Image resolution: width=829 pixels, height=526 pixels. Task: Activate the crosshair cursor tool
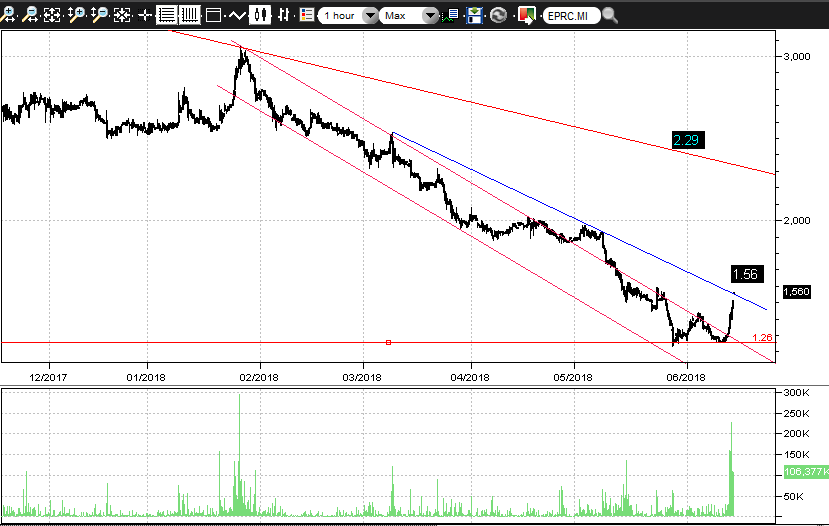point(144,15)
